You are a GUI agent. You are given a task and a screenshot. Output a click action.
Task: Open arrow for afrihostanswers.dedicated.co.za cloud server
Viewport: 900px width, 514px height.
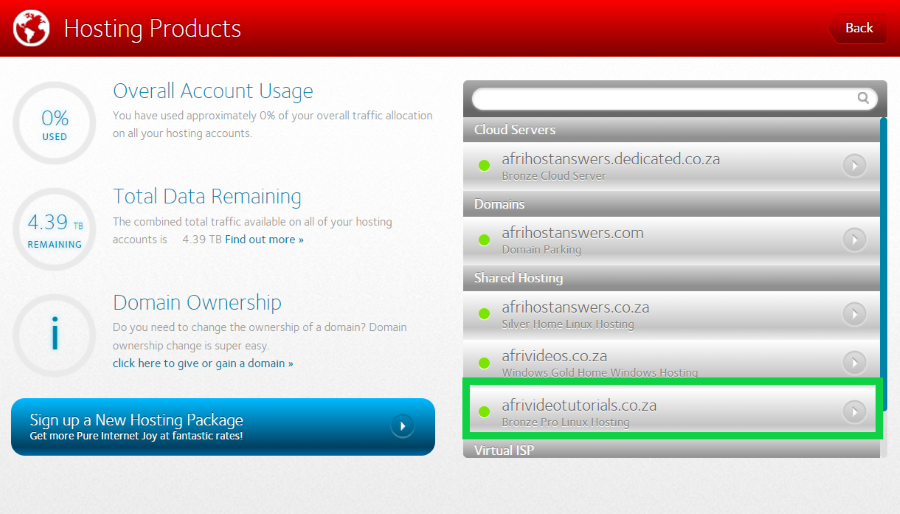tap(854, 166)
